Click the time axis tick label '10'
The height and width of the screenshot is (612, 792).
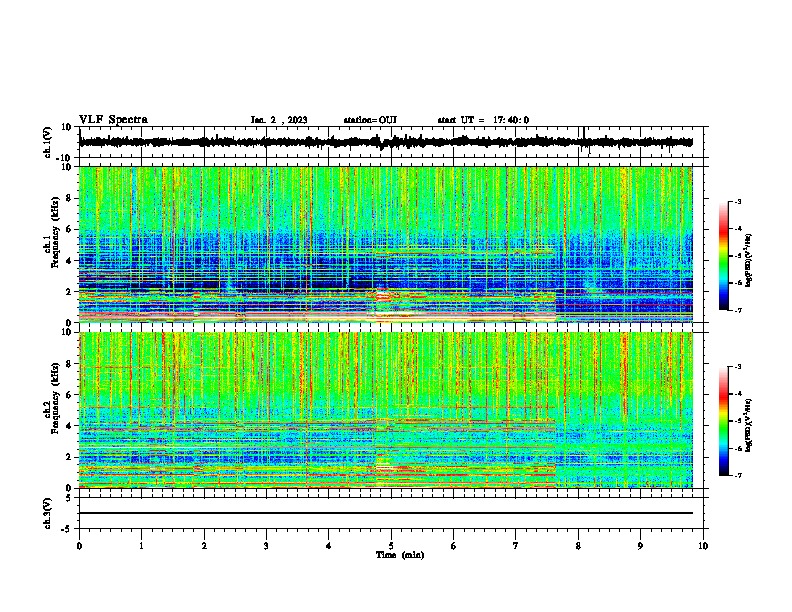click(703, 546)
